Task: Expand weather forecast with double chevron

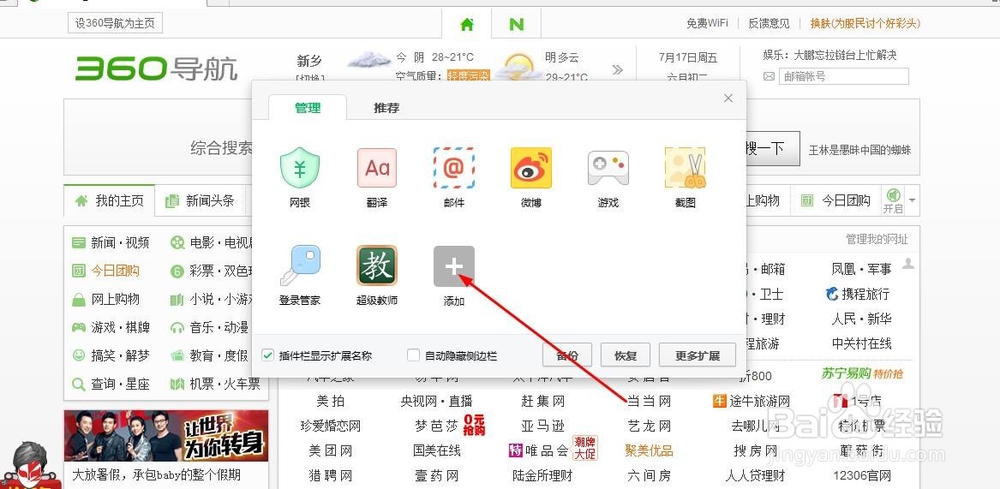Action: coord(617,69)
